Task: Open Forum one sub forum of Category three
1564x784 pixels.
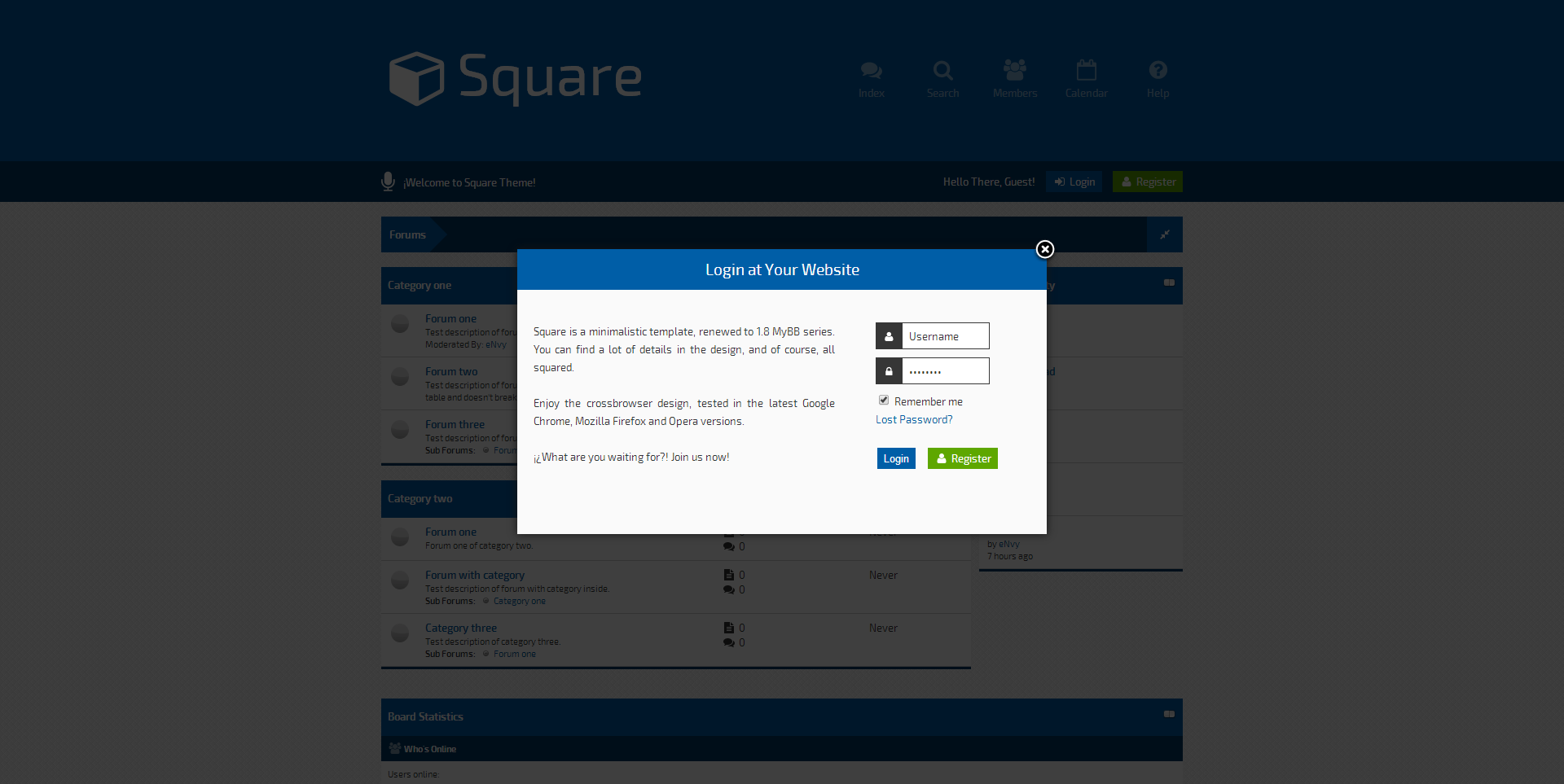Action: tap(515, 654)
